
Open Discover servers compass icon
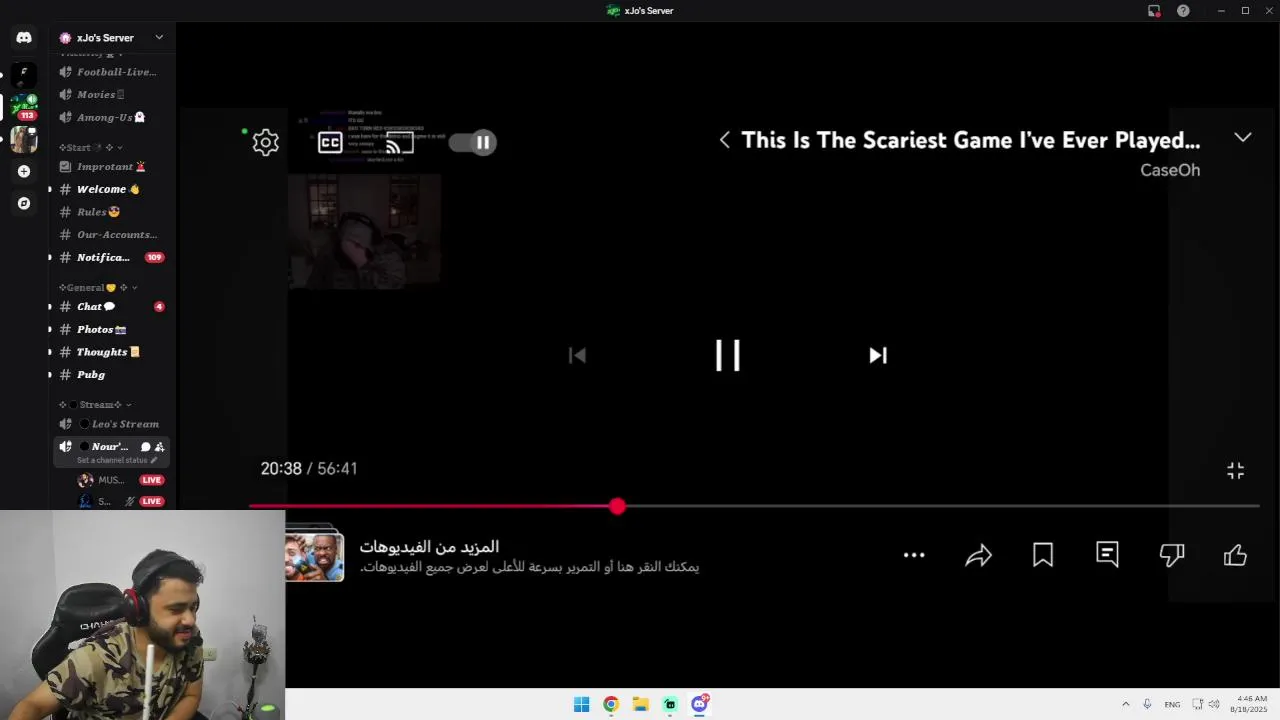pyautogui.click(x=24, y=203)
